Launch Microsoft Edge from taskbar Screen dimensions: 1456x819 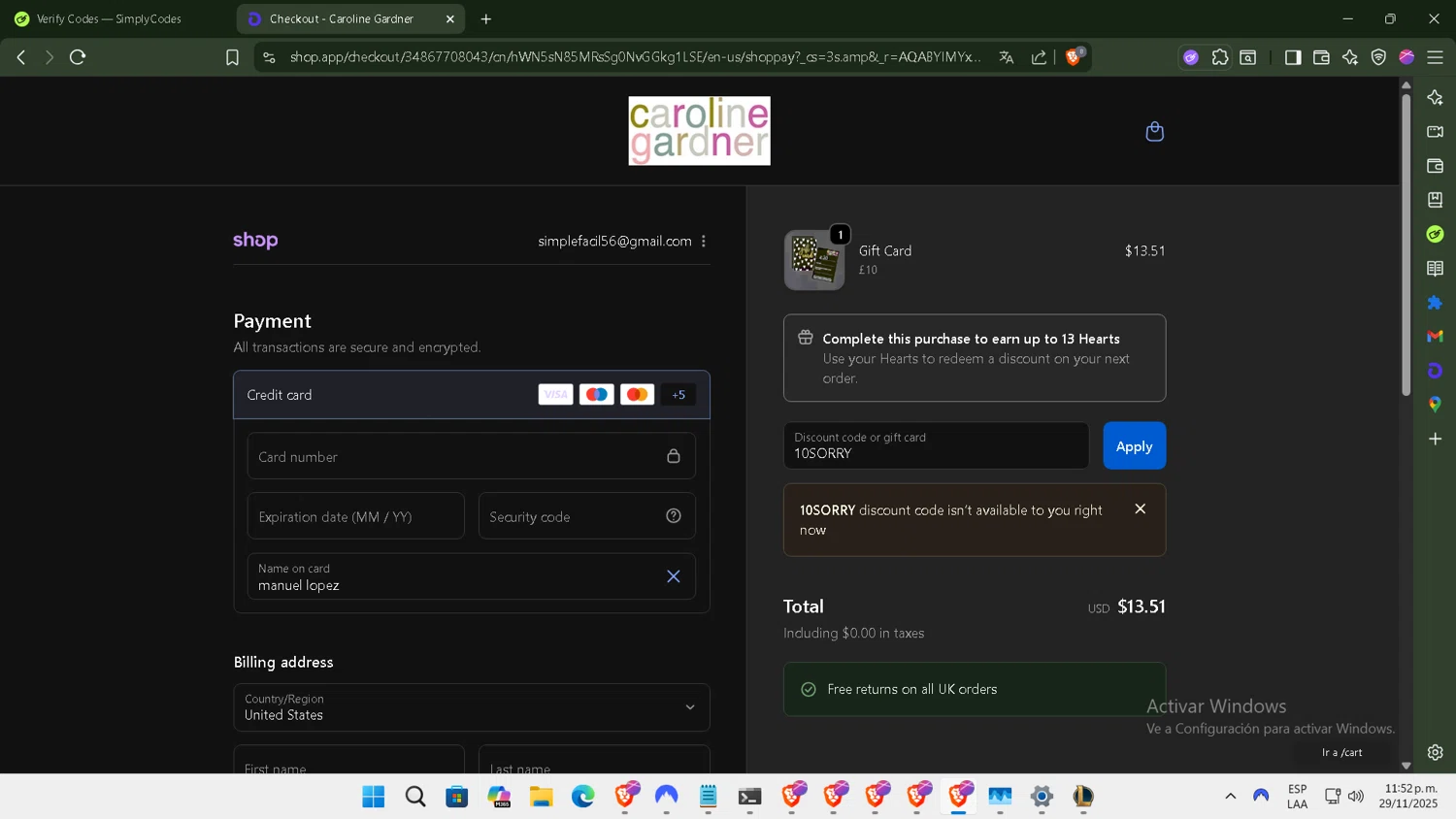coord(582,797)
